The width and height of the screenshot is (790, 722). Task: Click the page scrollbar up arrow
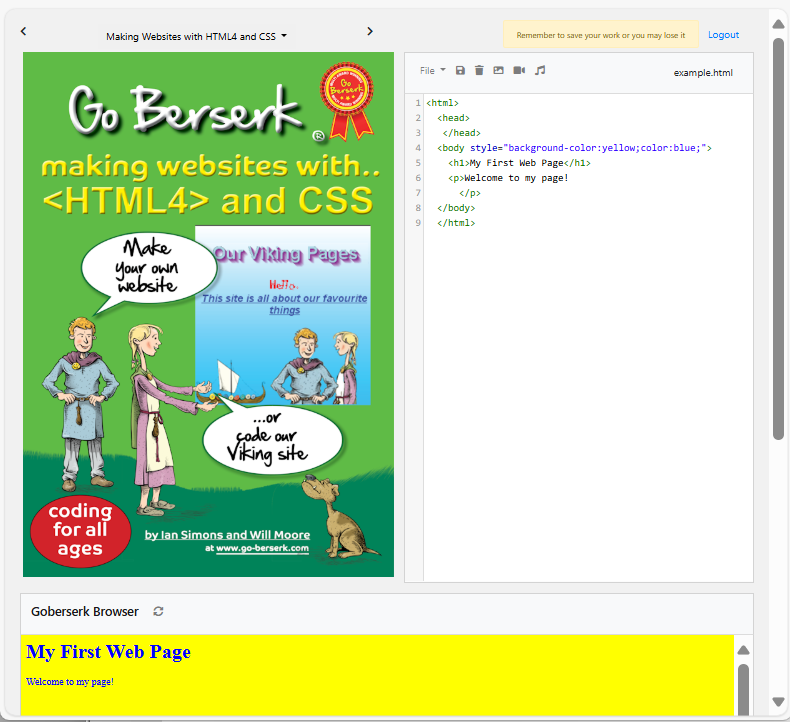pos(778,24)
